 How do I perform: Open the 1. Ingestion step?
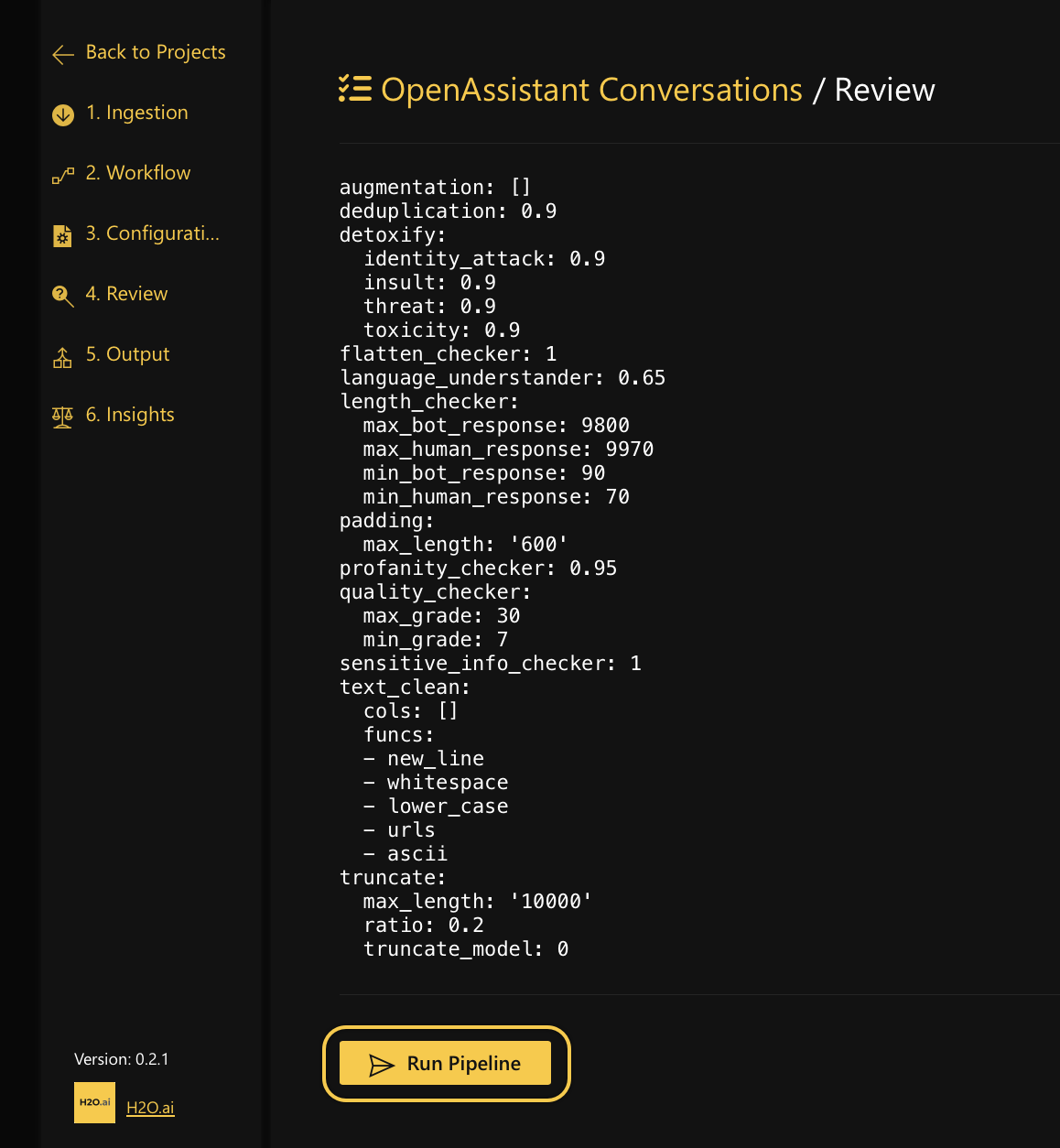(136, 113)
